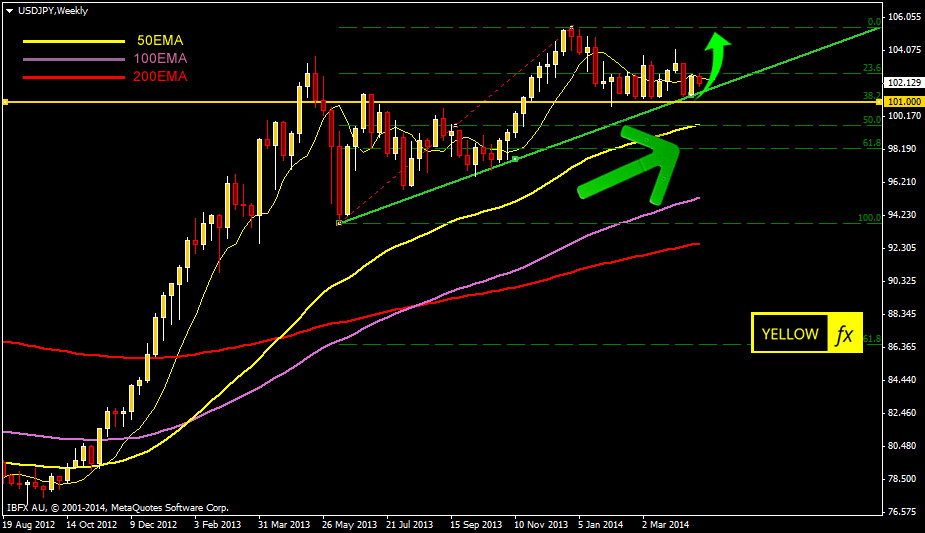Click the 106.055 price scale label
This screenshot has height=533, width=925.
903,17
